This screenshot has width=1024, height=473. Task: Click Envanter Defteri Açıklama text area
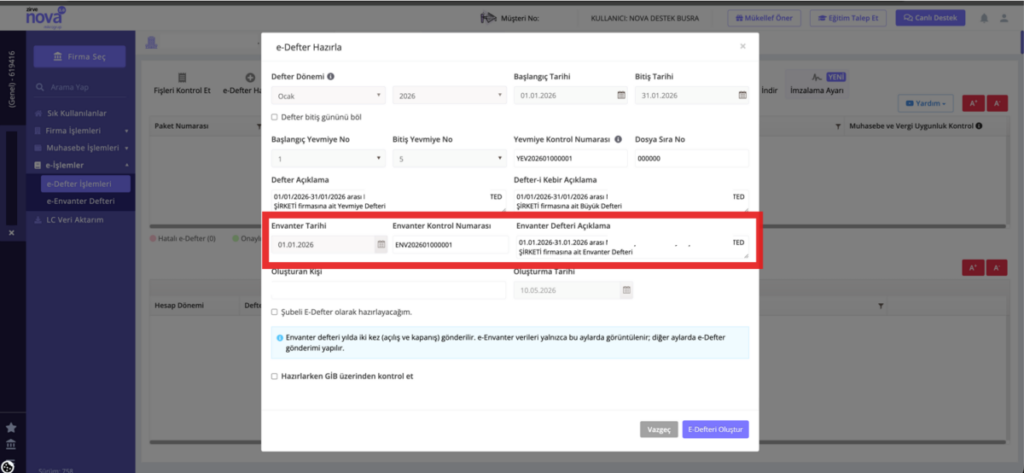[632, 248]
